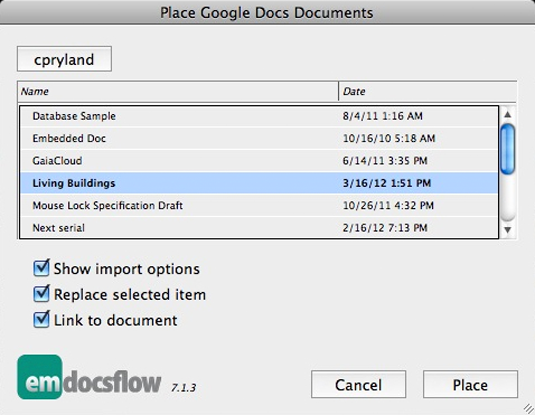The width and height of the screenshot is (535, 415).
Task: Click the date 3/16/12 1:51 PM
Action: pos(387,183)
